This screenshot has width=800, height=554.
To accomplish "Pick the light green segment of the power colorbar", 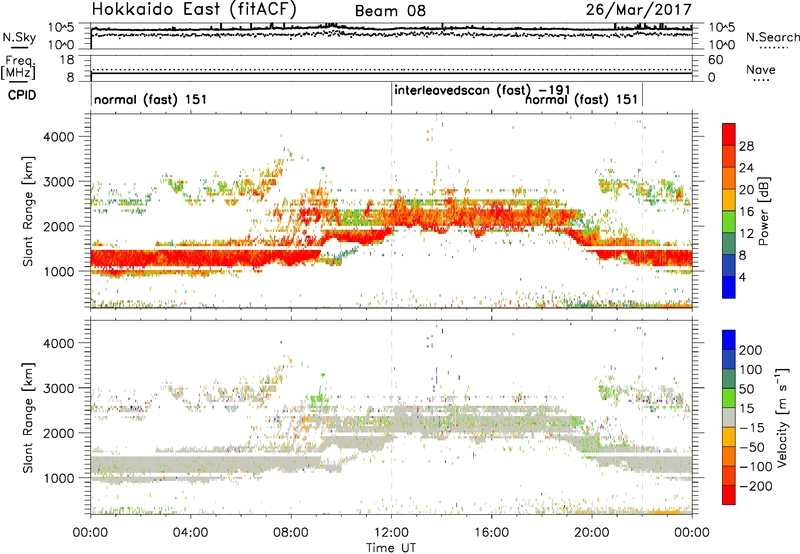I will pos(729,222).
